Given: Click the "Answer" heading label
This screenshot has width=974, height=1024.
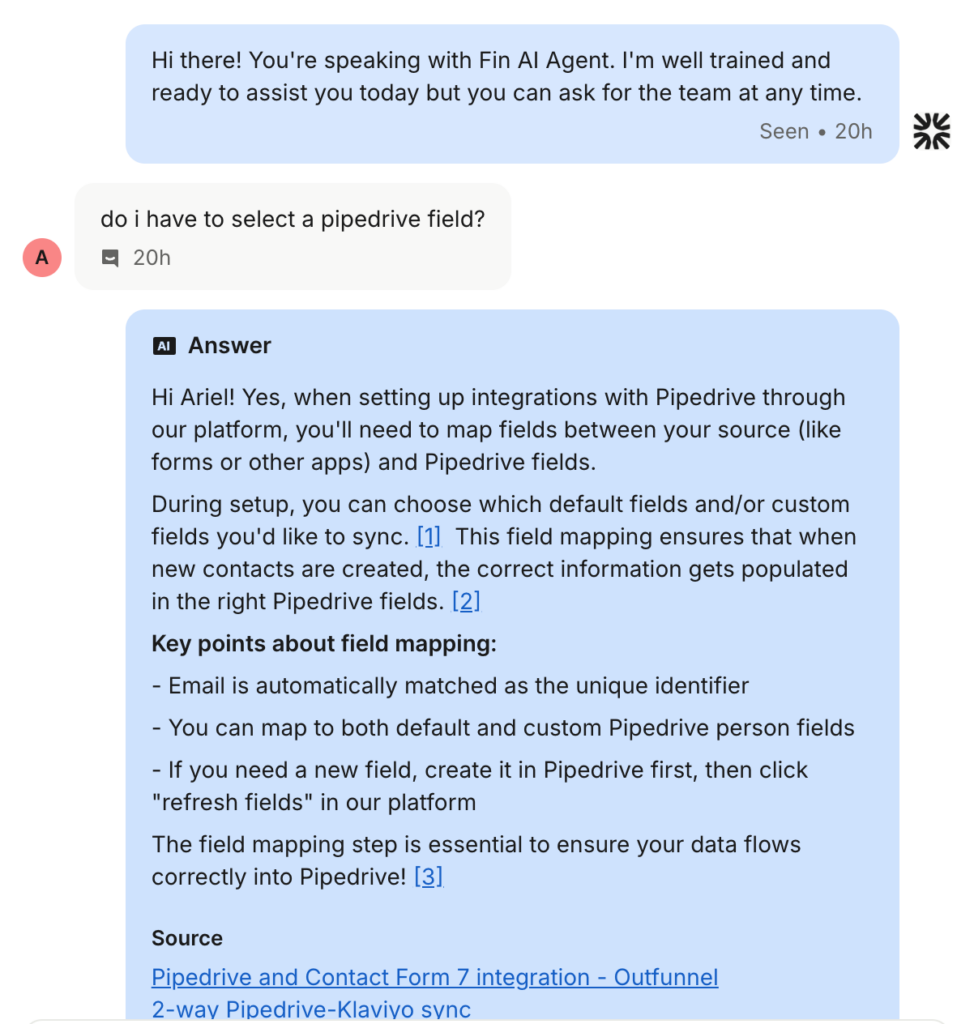Looking at the screenshot, I should [230, 346].
